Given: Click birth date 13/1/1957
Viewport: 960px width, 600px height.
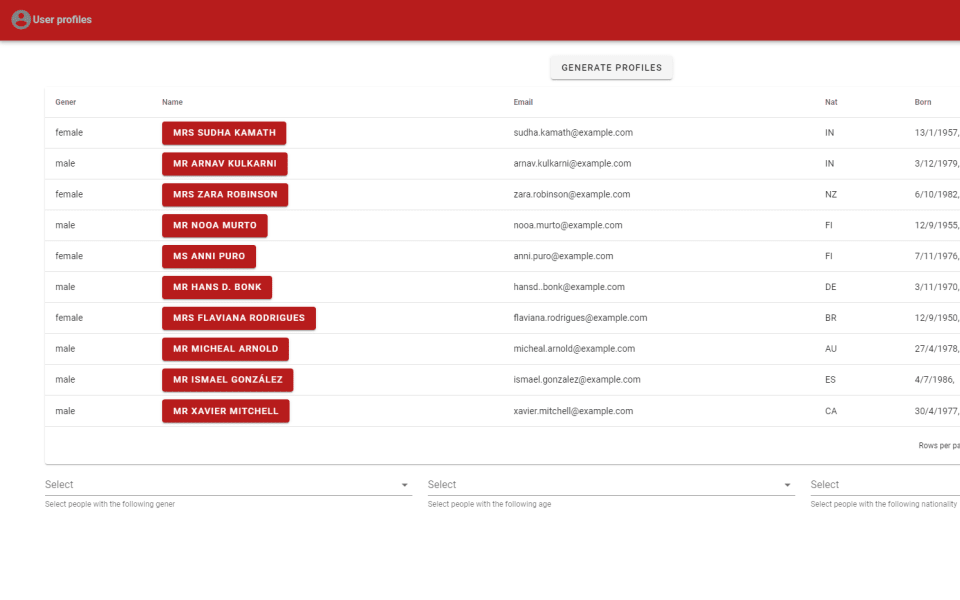Looking at the screenshot, I should 937,132.
